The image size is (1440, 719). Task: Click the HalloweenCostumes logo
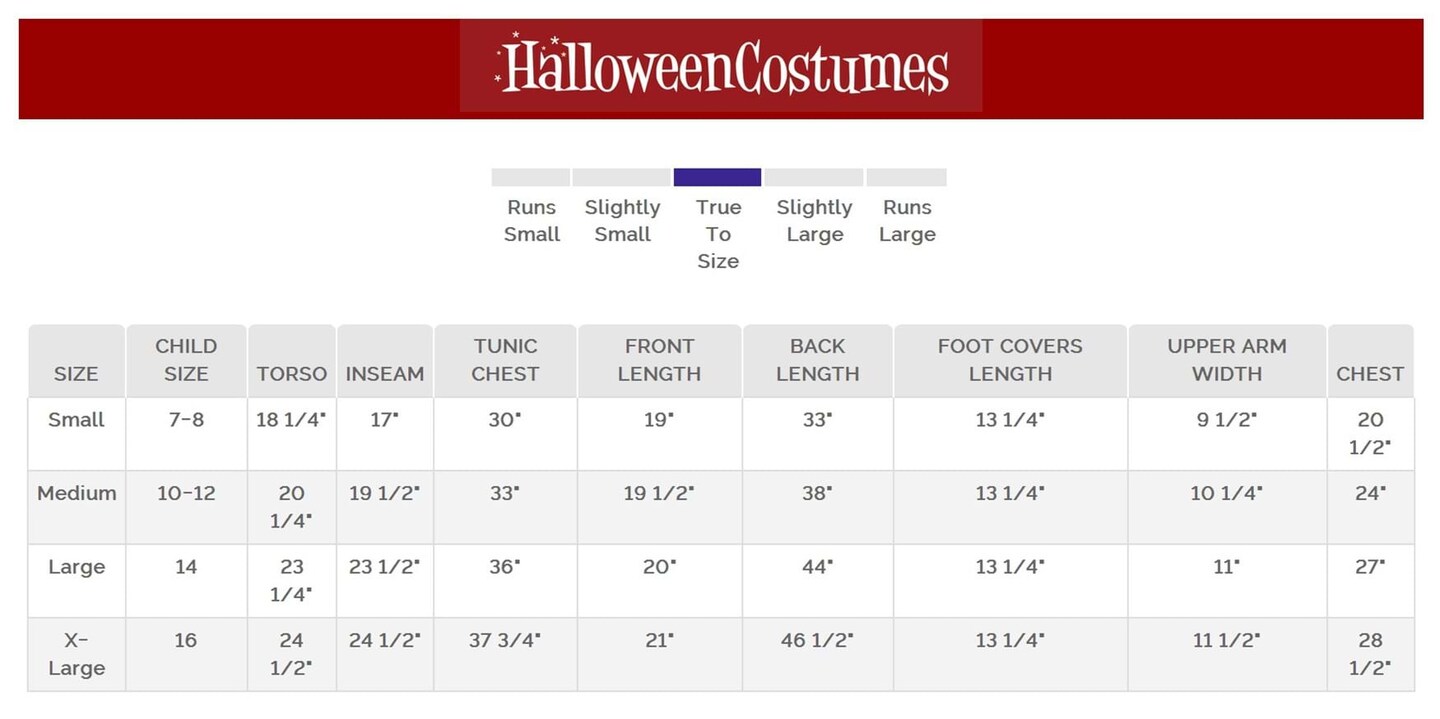(x=721, y=67)
